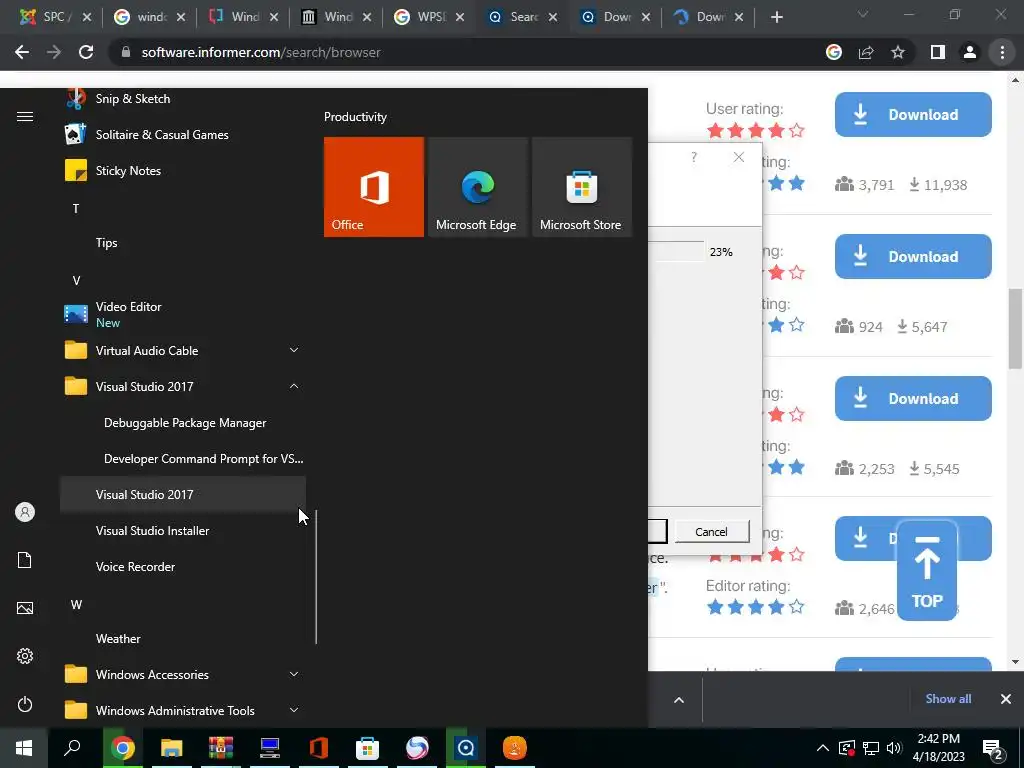Open Sticky Notes app
The width and height of the screenshot is (1024, 768).
[x=183, y=170]
